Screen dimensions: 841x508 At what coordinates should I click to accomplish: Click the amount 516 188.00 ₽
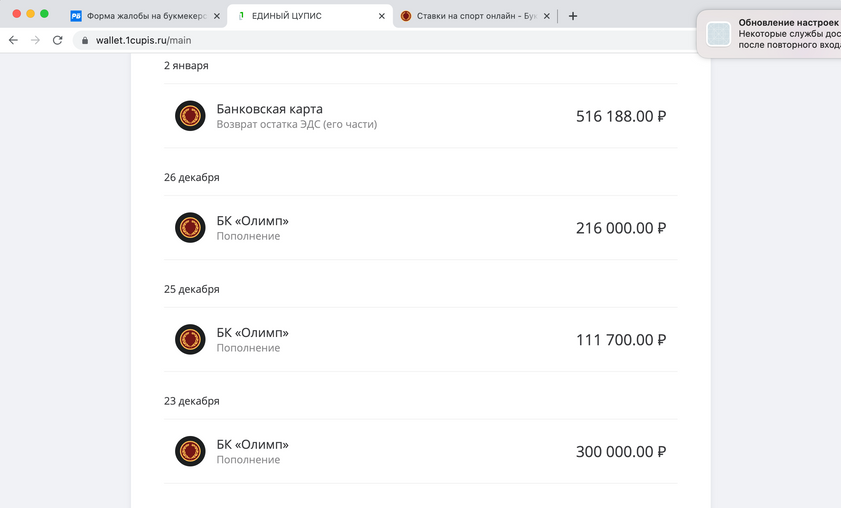click(x=621, y=116)
